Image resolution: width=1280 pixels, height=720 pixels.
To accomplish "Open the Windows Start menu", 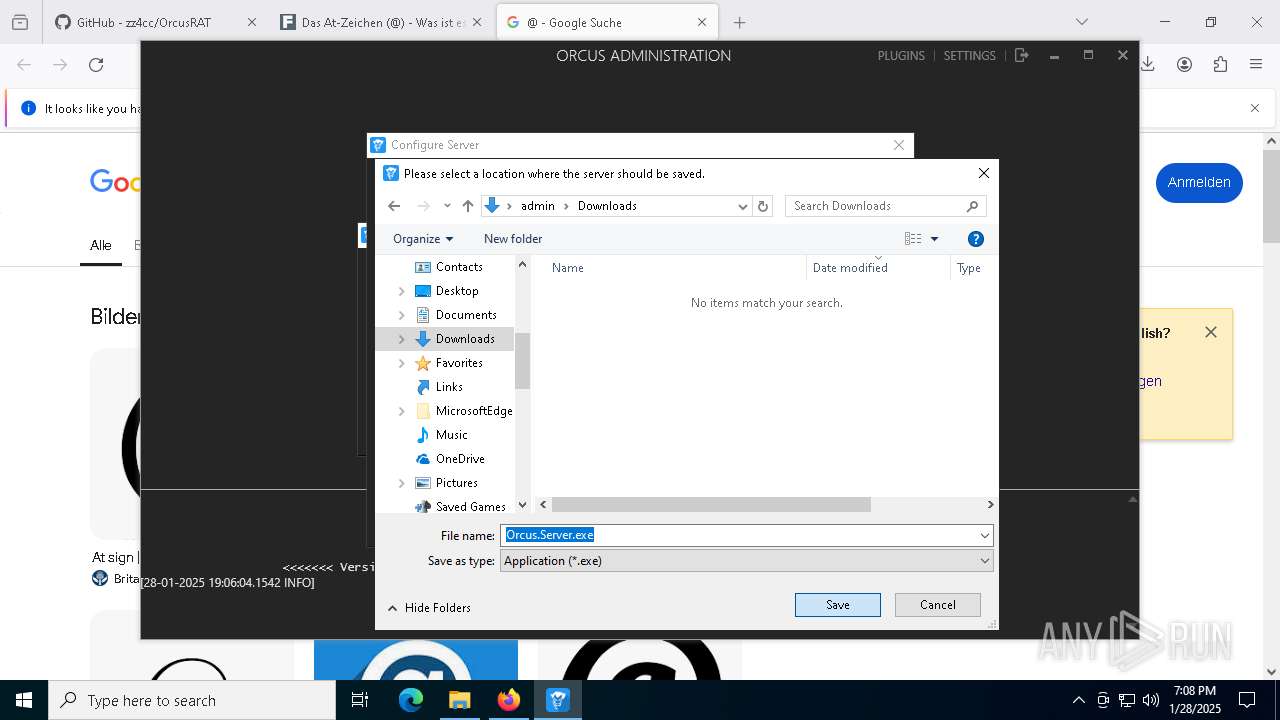I will (x=24, y=700).
